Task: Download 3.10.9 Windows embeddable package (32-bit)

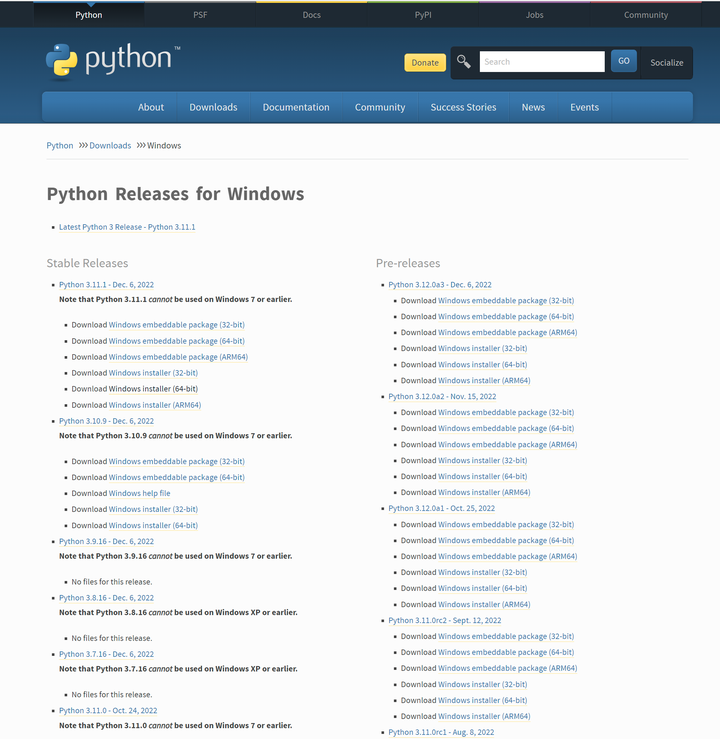Action: click(x=177, y=461)
